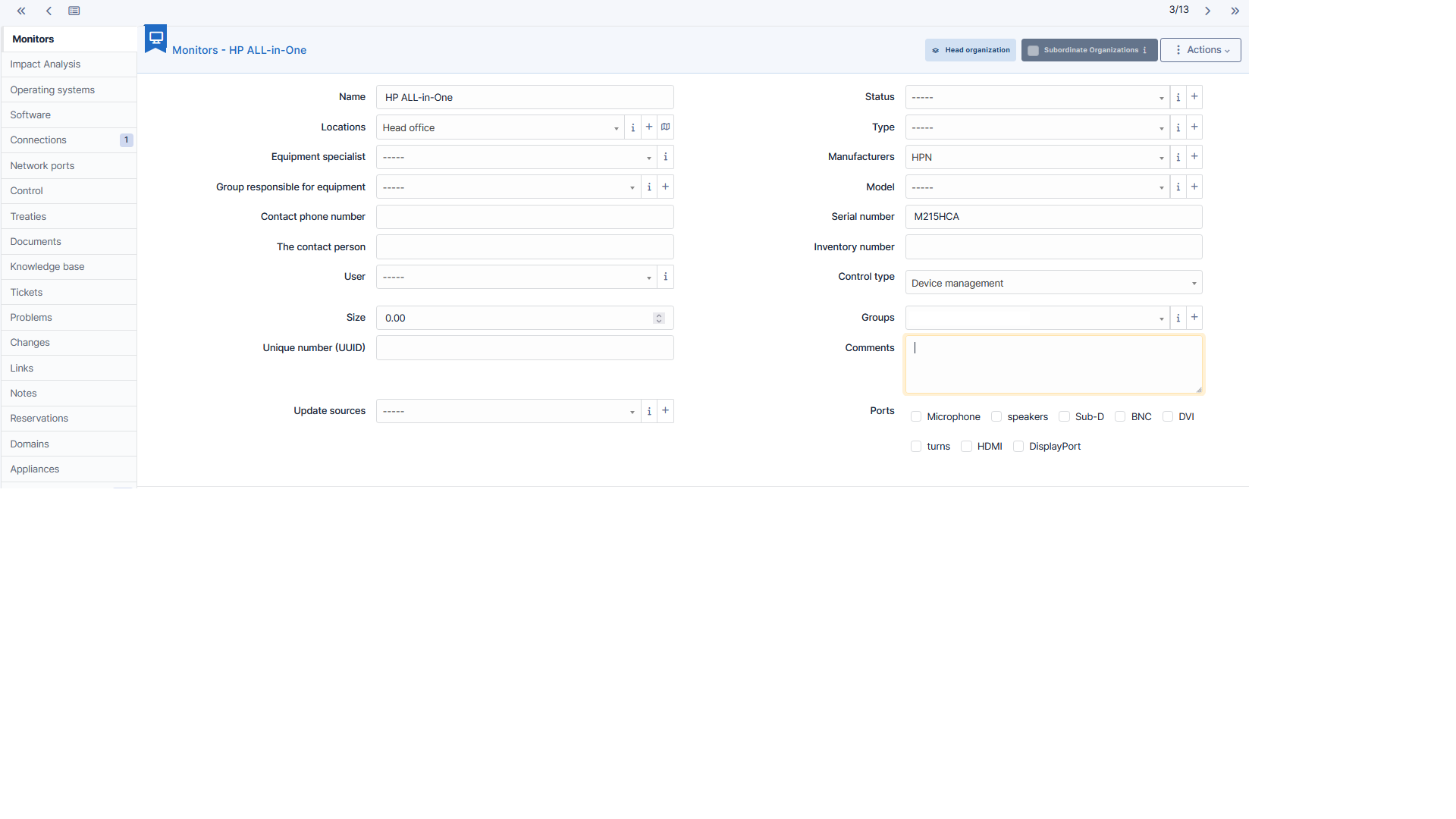
Task: Add a new Group next to Groups field
Action: [x=1194, y=318]
